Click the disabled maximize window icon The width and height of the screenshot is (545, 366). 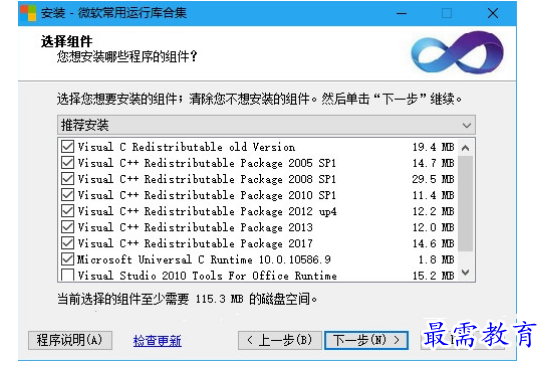point(447,13)
